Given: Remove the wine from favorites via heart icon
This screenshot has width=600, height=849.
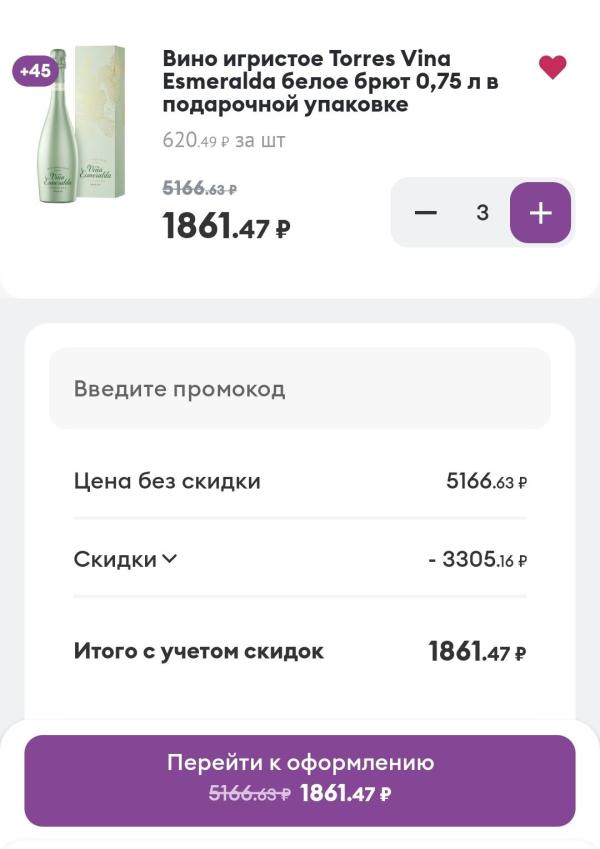Looking at the screenshot, I should point(552,67).
